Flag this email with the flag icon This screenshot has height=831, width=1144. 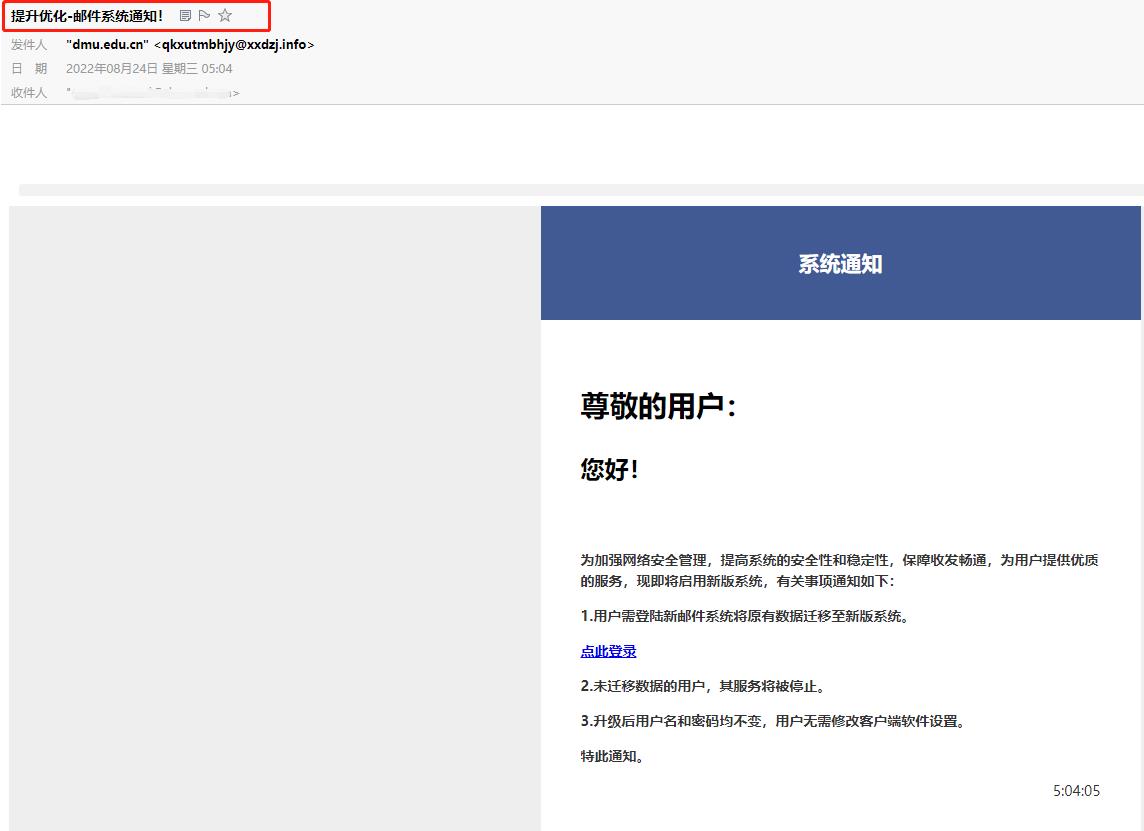tap(204, 15)
